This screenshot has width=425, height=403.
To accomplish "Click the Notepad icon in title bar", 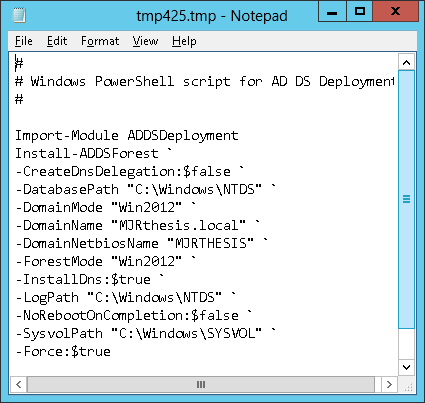I will pos(19,15).
